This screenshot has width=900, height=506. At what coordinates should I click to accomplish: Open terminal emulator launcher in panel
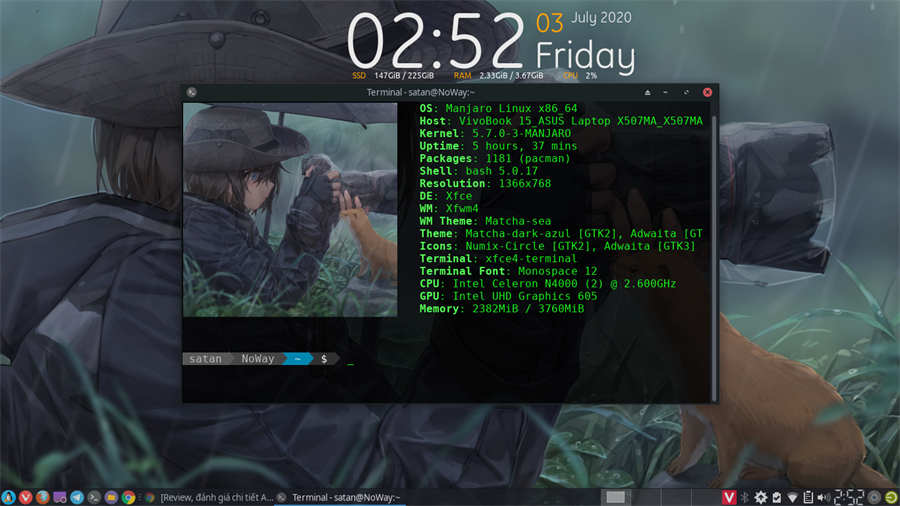94,497
